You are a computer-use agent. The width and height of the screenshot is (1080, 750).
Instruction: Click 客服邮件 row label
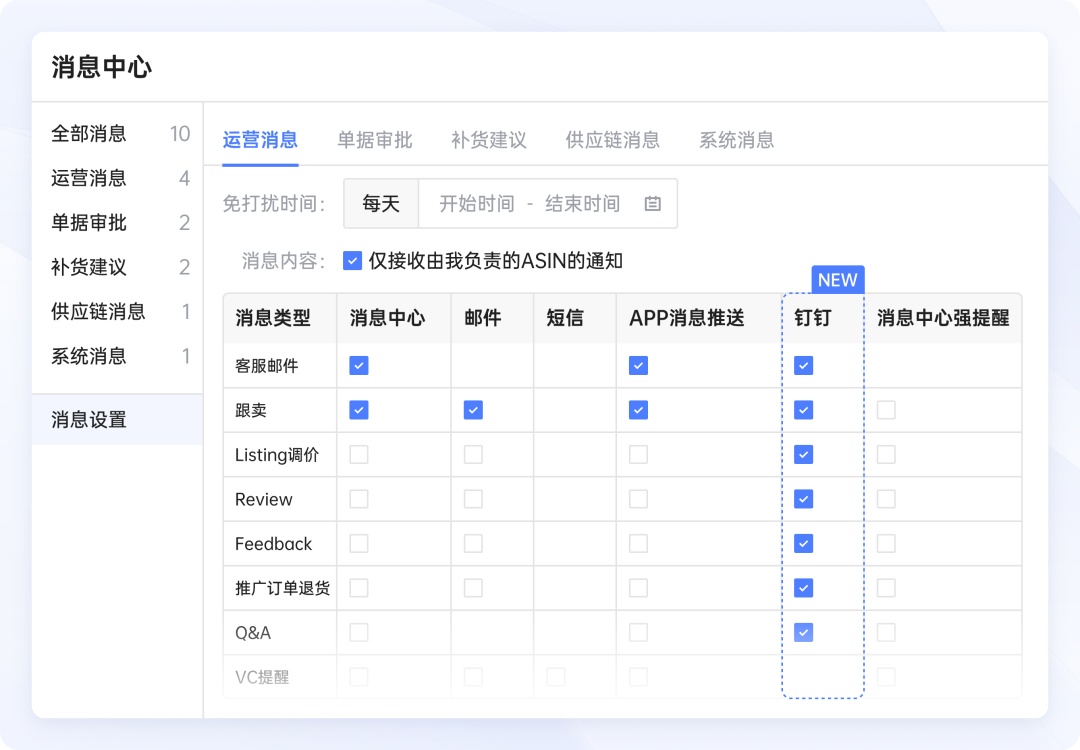tap(267, 366)
